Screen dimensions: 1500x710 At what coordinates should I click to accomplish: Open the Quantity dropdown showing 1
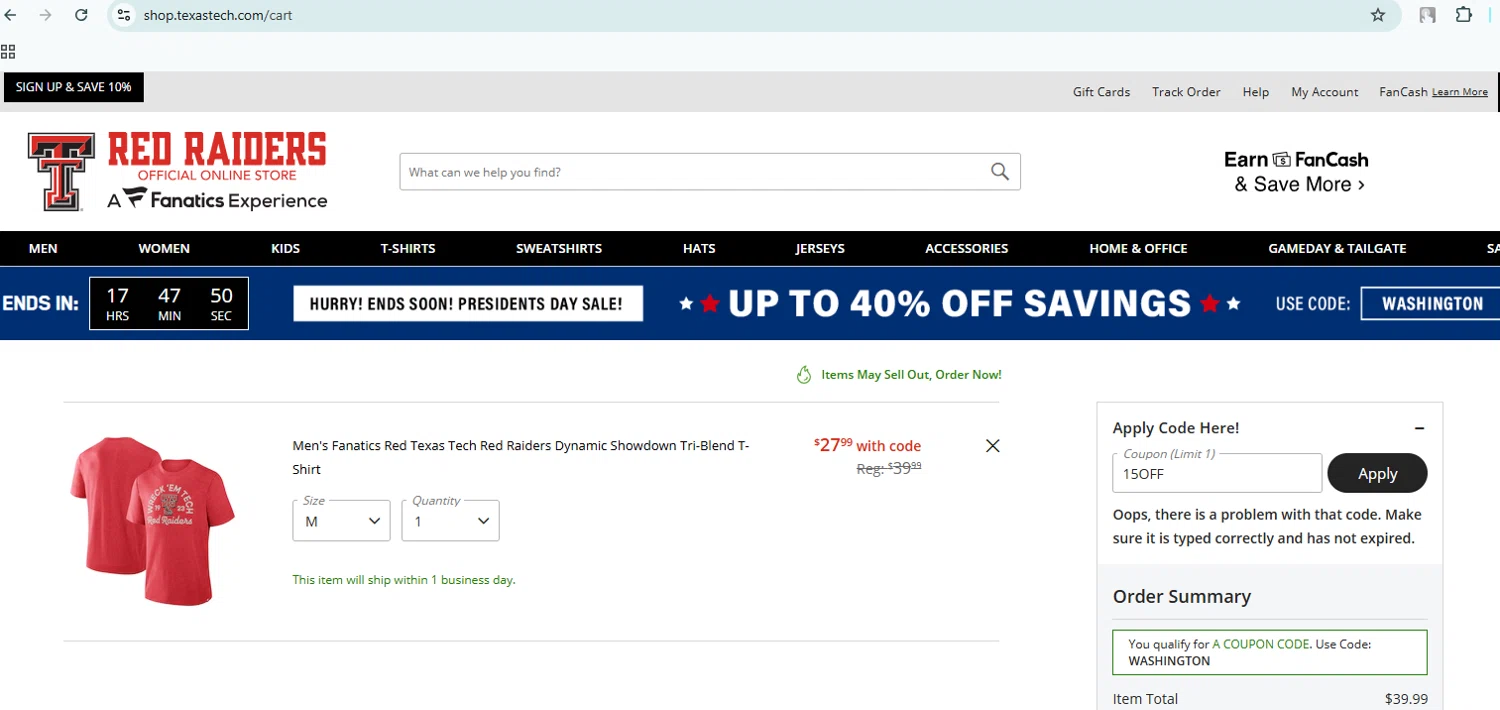pos(450,521)
